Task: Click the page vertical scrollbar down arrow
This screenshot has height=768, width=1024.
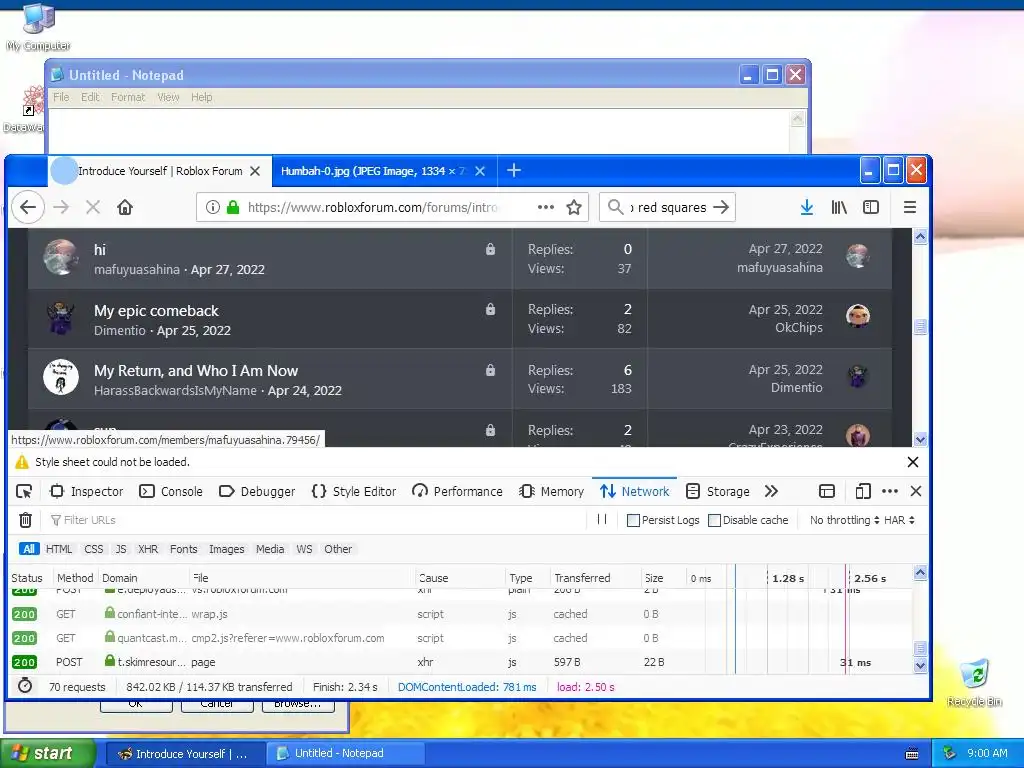Action: coord(920,439)
